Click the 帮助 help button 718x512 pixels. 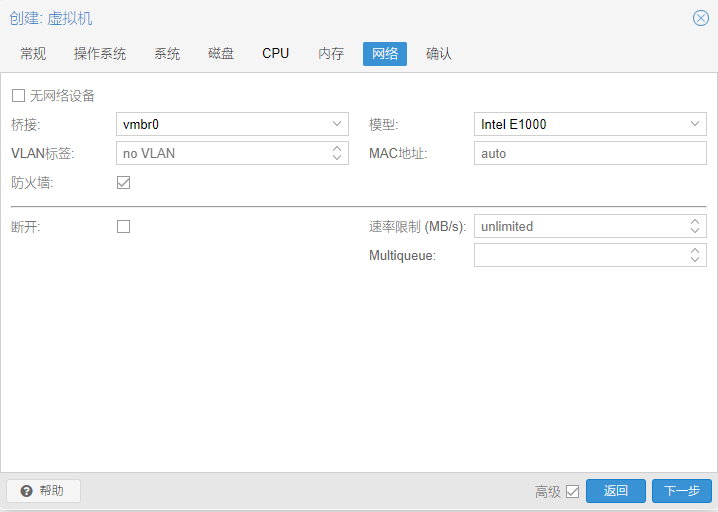(43, 491)
